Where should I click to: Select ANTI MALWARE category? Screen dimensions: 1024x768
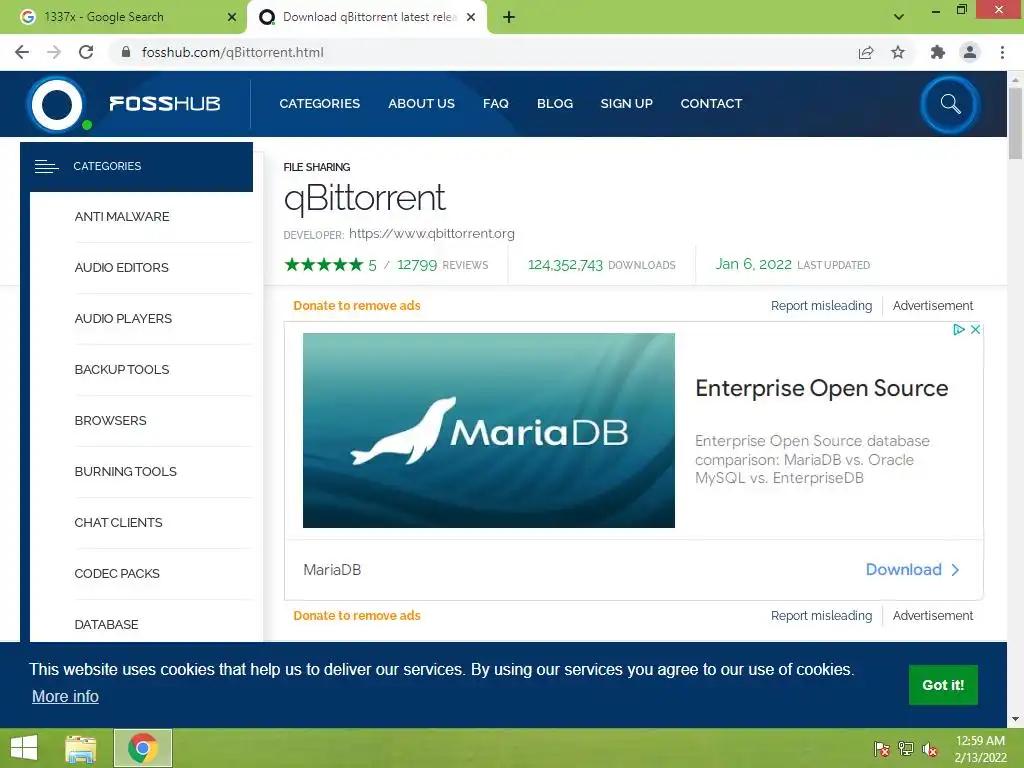coord(121,217)
